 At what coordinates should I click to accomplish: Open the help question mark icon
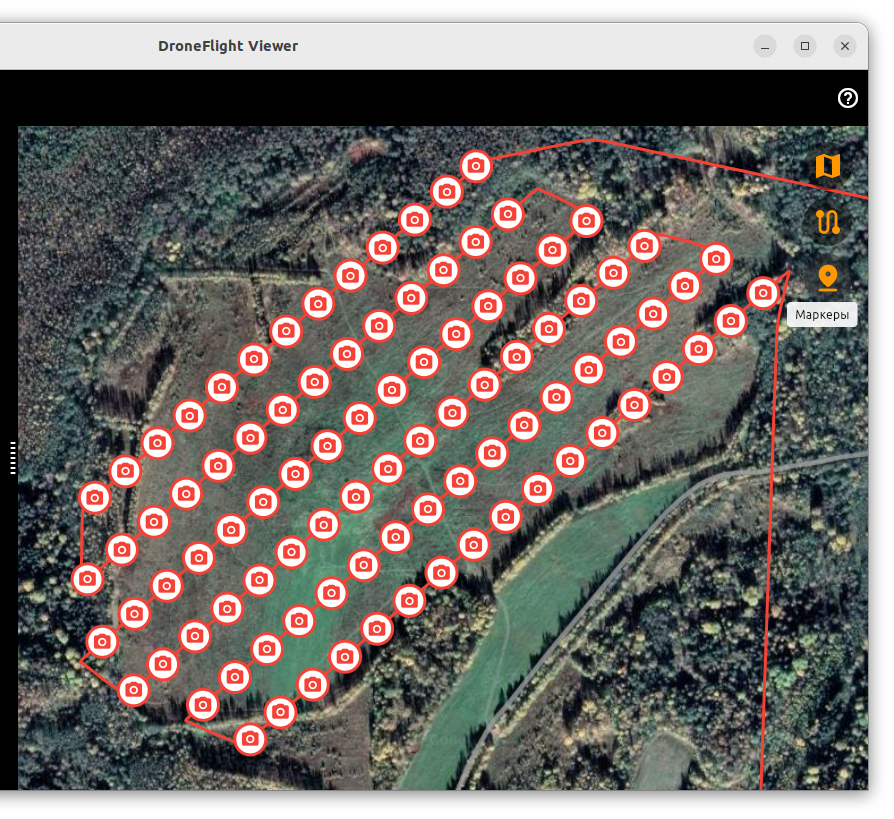848,98
